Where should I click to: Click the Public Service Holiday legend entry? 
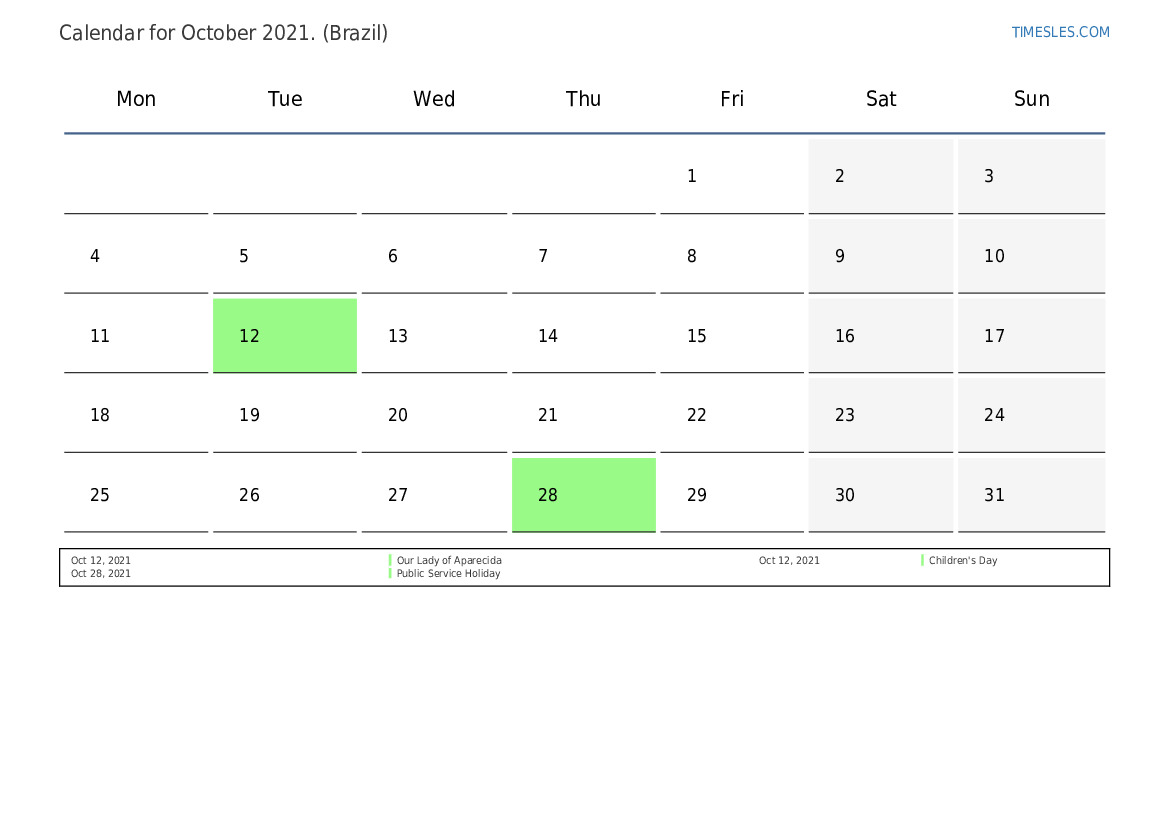(x=448, y=573)
